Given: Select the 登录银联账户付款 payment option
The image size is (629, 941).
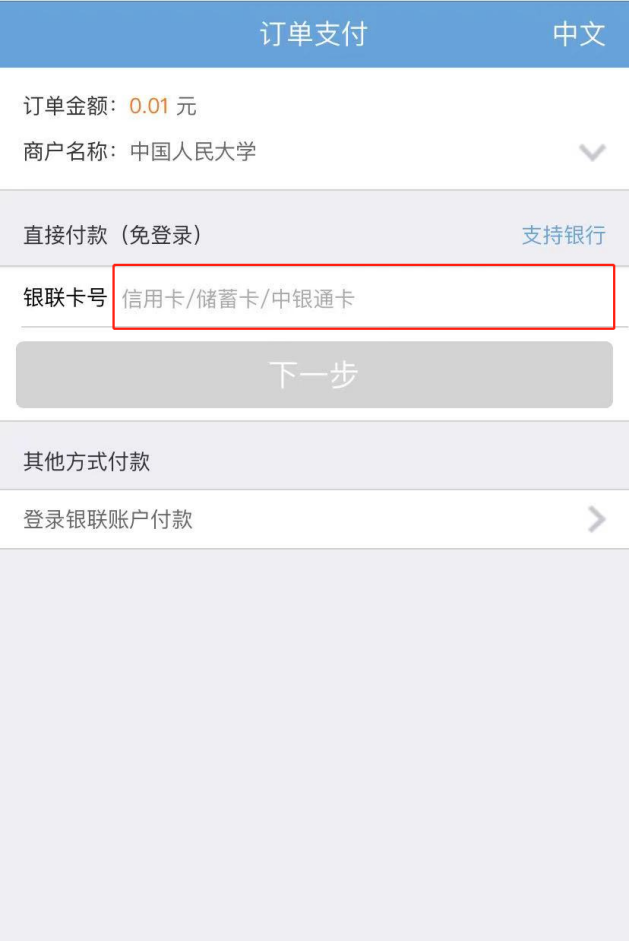Looking at the screenshot, I should coord(314,519).
